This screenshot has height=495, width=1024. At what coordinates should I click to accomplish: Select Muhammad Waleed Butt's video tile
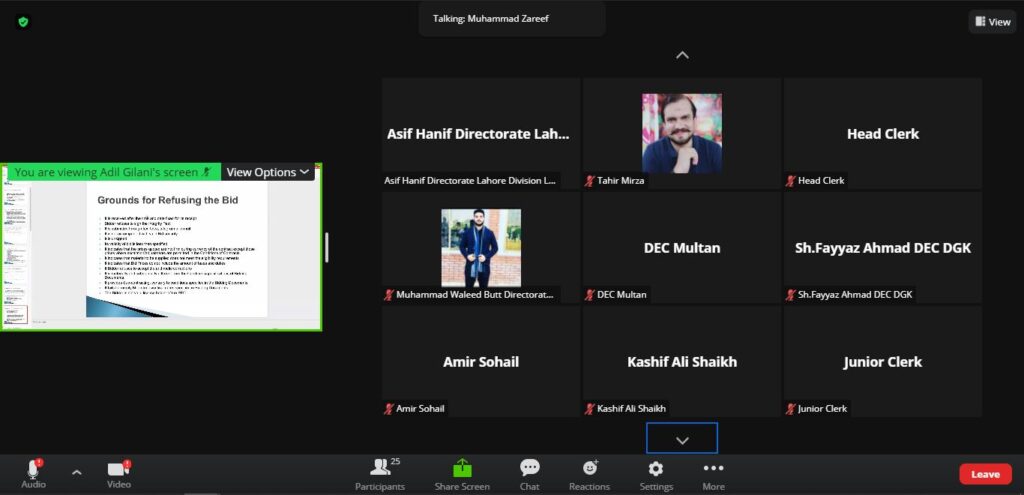(481, 247)
